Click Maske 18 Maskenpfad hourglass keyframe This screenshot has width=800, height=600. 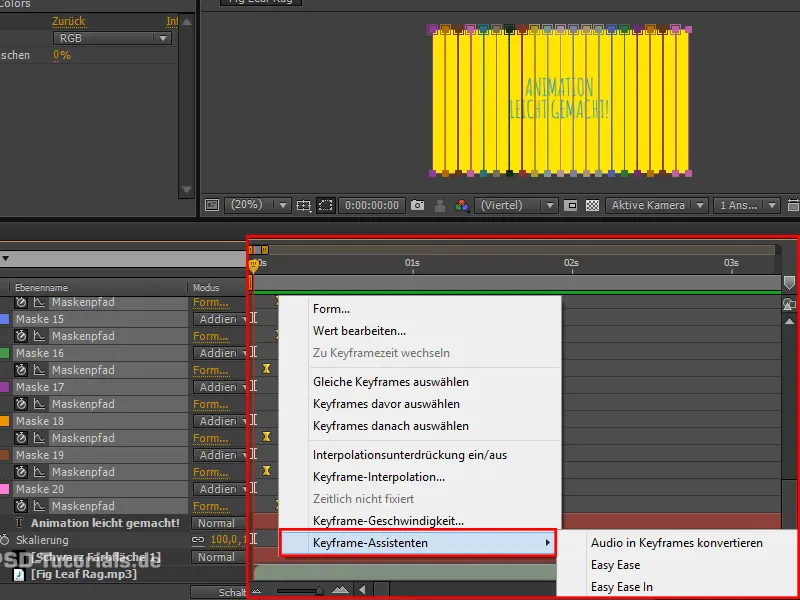point(266,437)
